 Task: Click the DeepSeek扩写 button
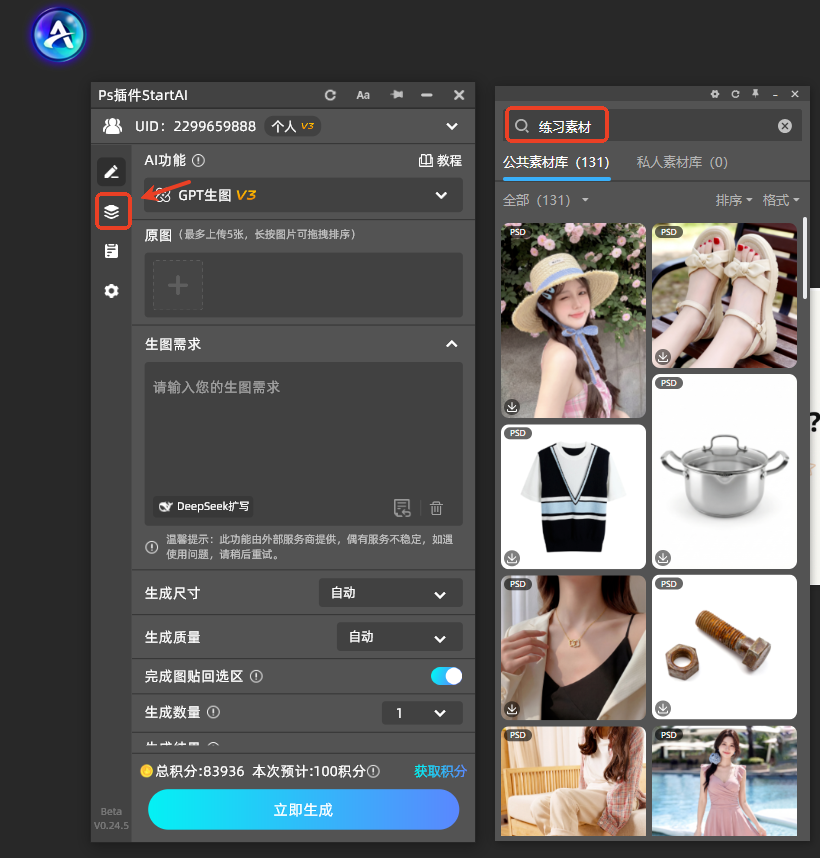203,506
